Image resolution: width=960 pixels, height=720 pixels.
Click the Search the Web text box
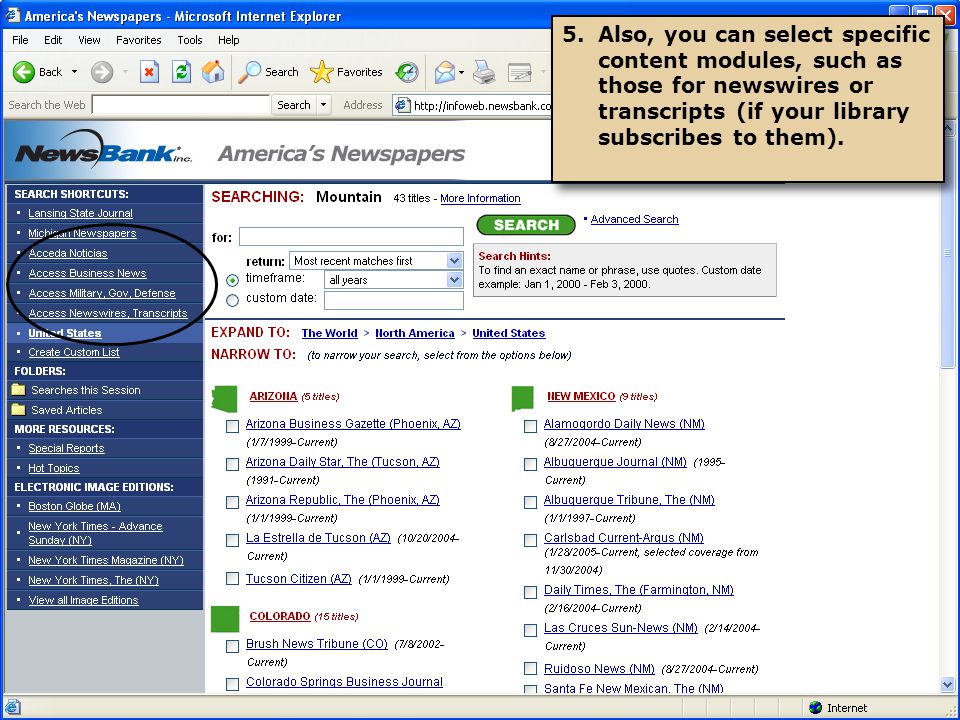[x=181, y=105]
